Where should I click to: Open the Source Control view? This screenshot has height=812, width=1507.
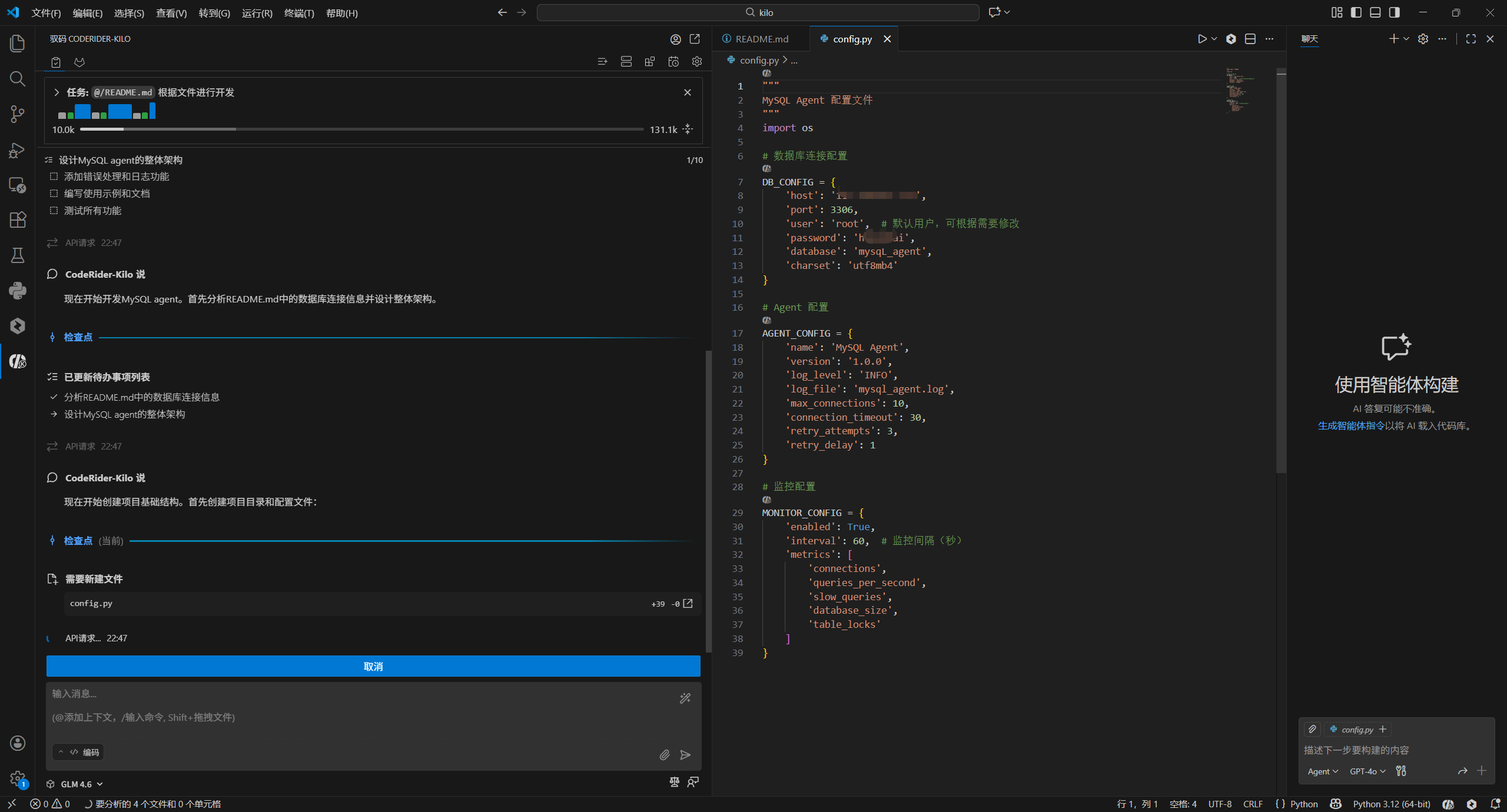point(18,114)
